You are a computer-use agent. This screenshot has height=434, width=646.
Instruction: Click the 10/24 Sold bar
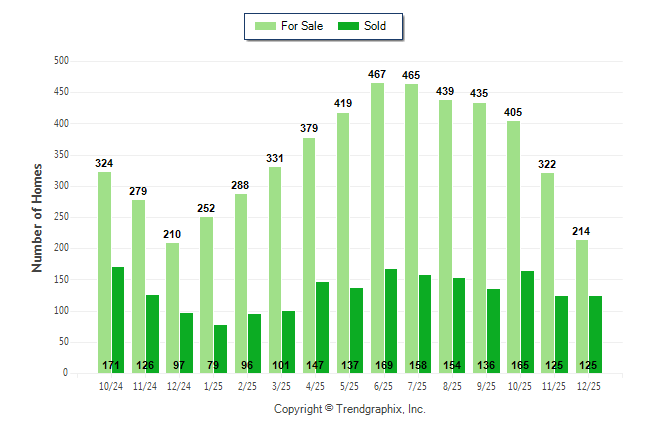[x=118, y=320]
